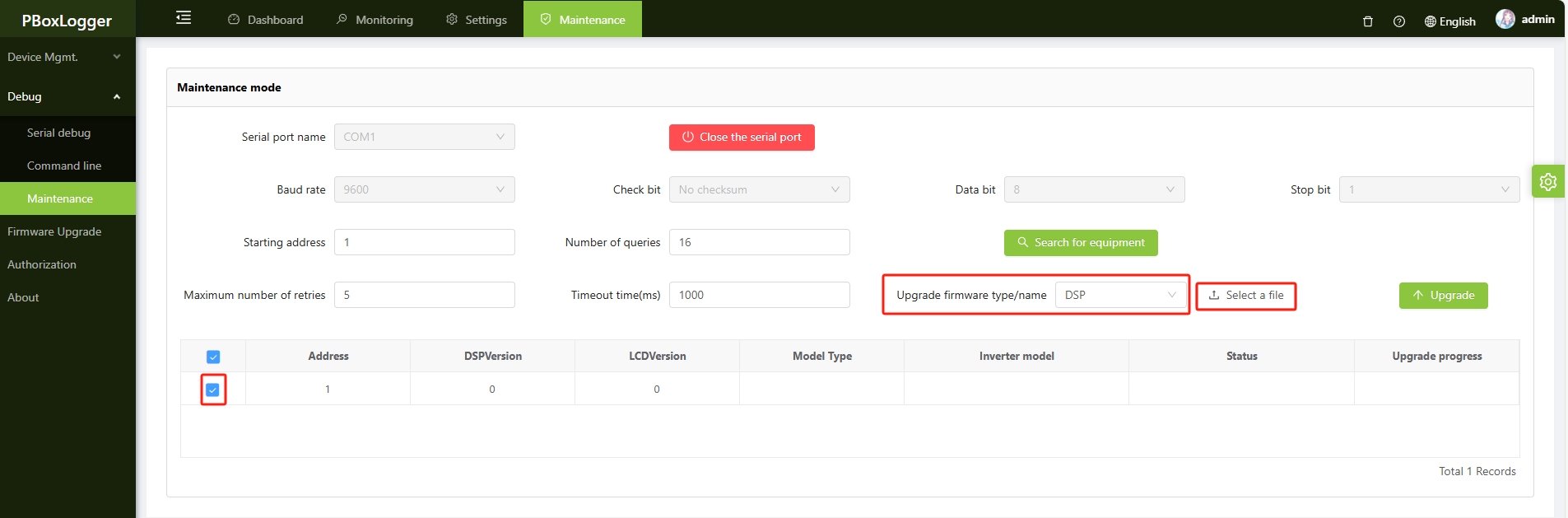This screenshot has height=518, width=1568.
Task: Click the admin avatar picture
Action: tap(1505, 19)
